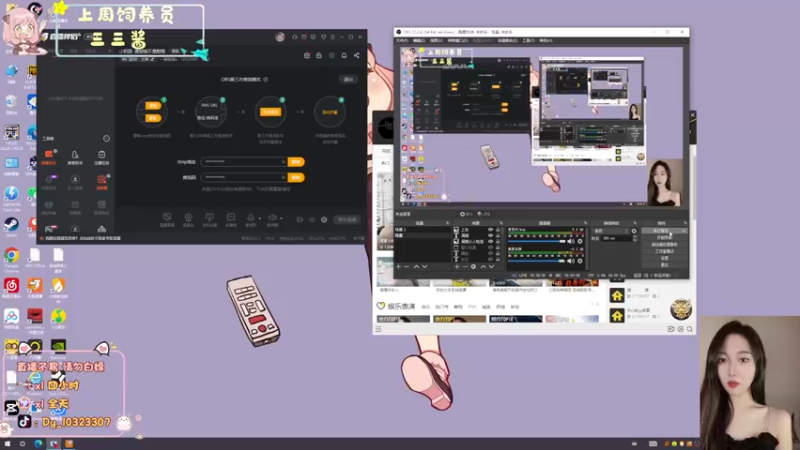Expand arrow beside Stop Streaming button

684,231
